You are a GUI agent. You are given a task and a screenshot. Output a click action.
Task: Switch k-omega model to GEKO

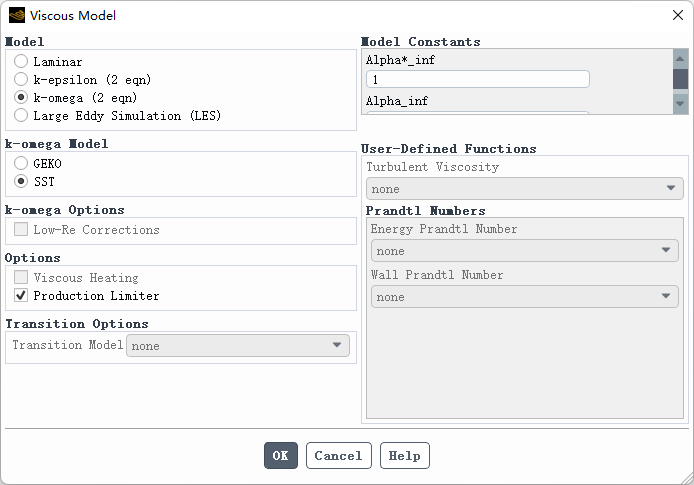point(21,164)
